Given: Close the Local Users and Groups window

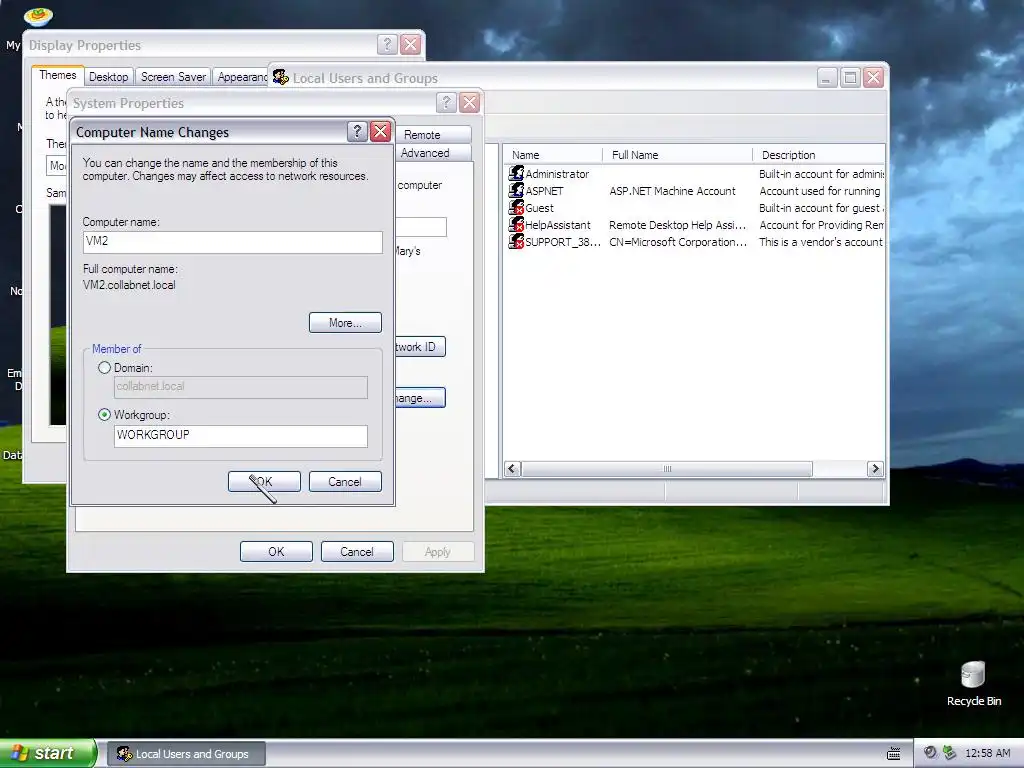Looking at the screenshot, I should [874, 78].
